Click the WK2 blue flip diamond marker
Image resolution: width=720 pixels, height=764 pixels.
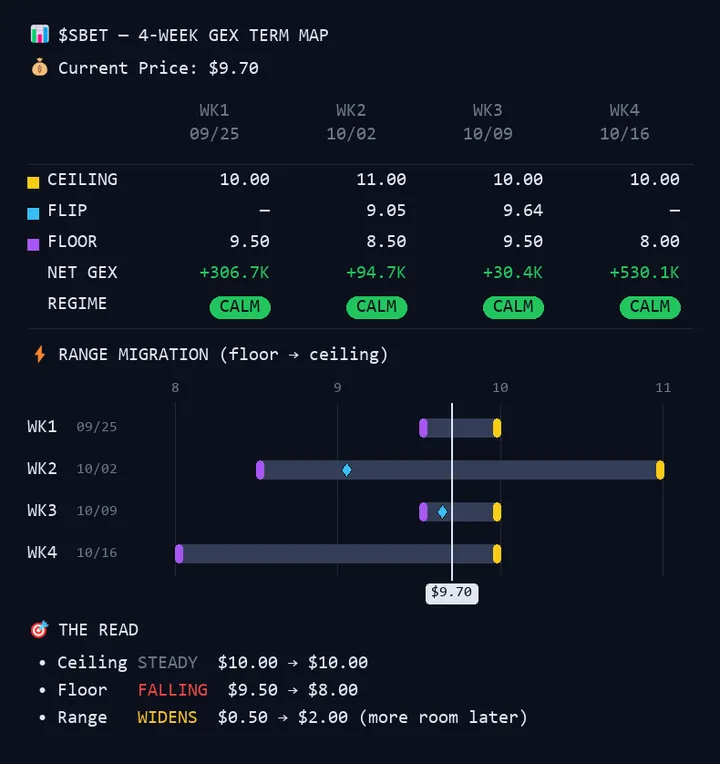(346, 470)
